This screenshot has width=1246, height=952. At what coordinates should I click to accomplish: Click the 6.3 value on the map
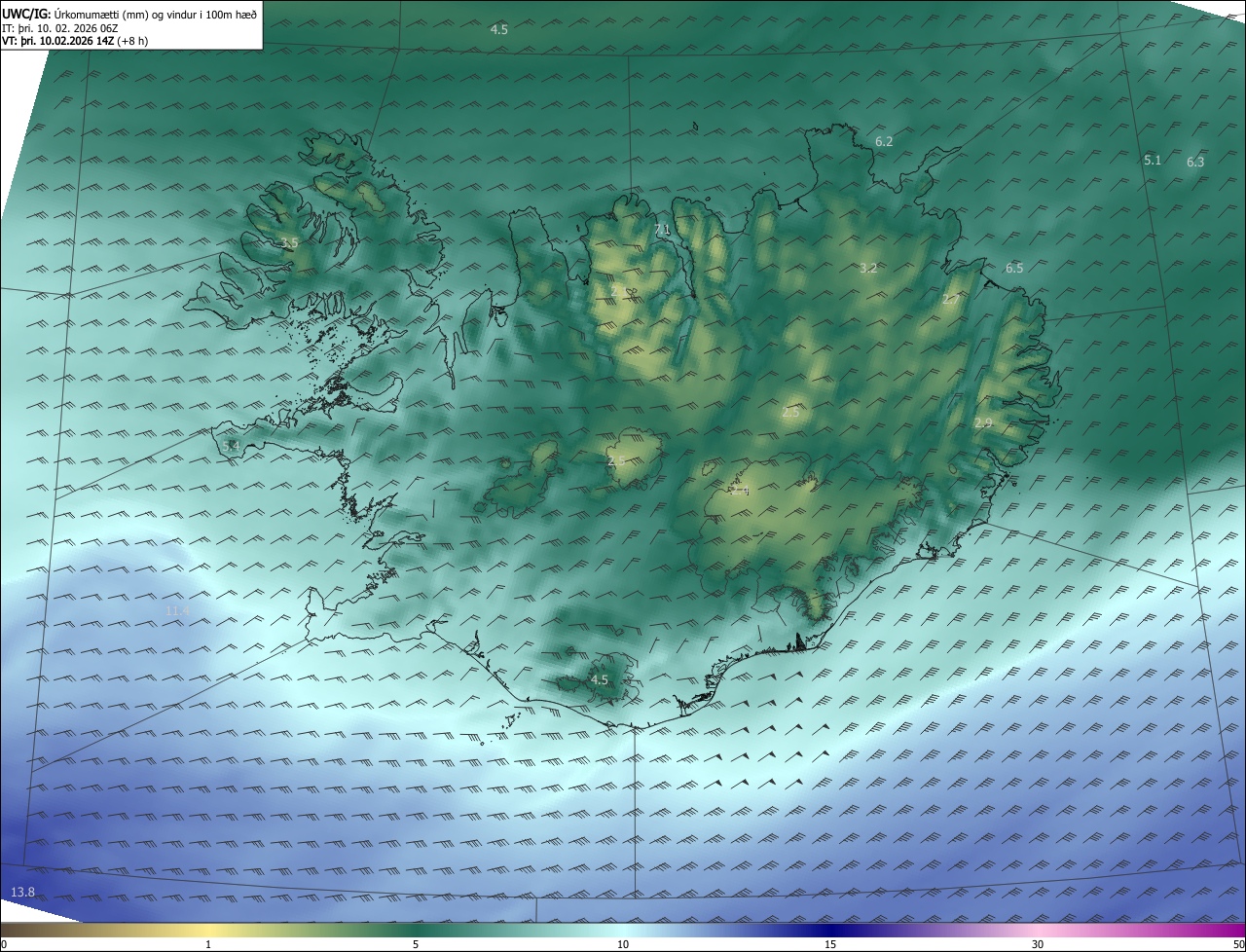tap(1195, 162)
